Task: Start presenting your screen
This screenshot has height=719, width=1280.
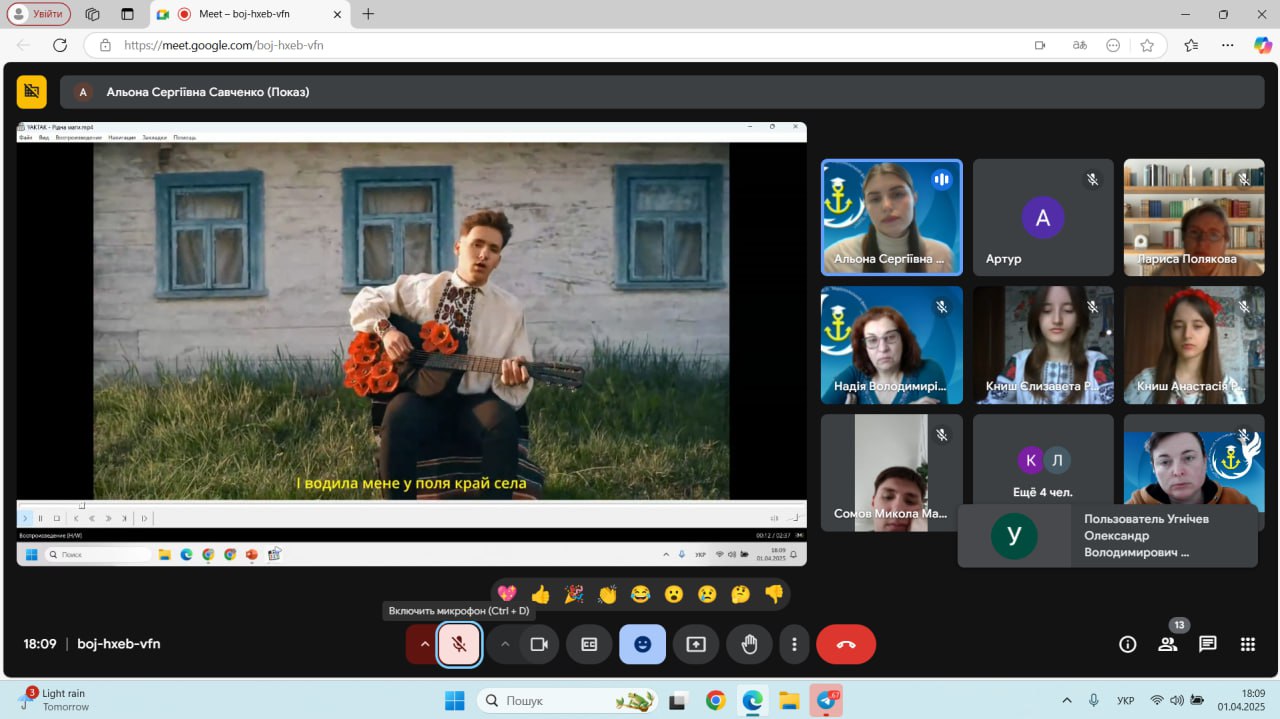Action: pyautogui.click(x=696, y=644)
